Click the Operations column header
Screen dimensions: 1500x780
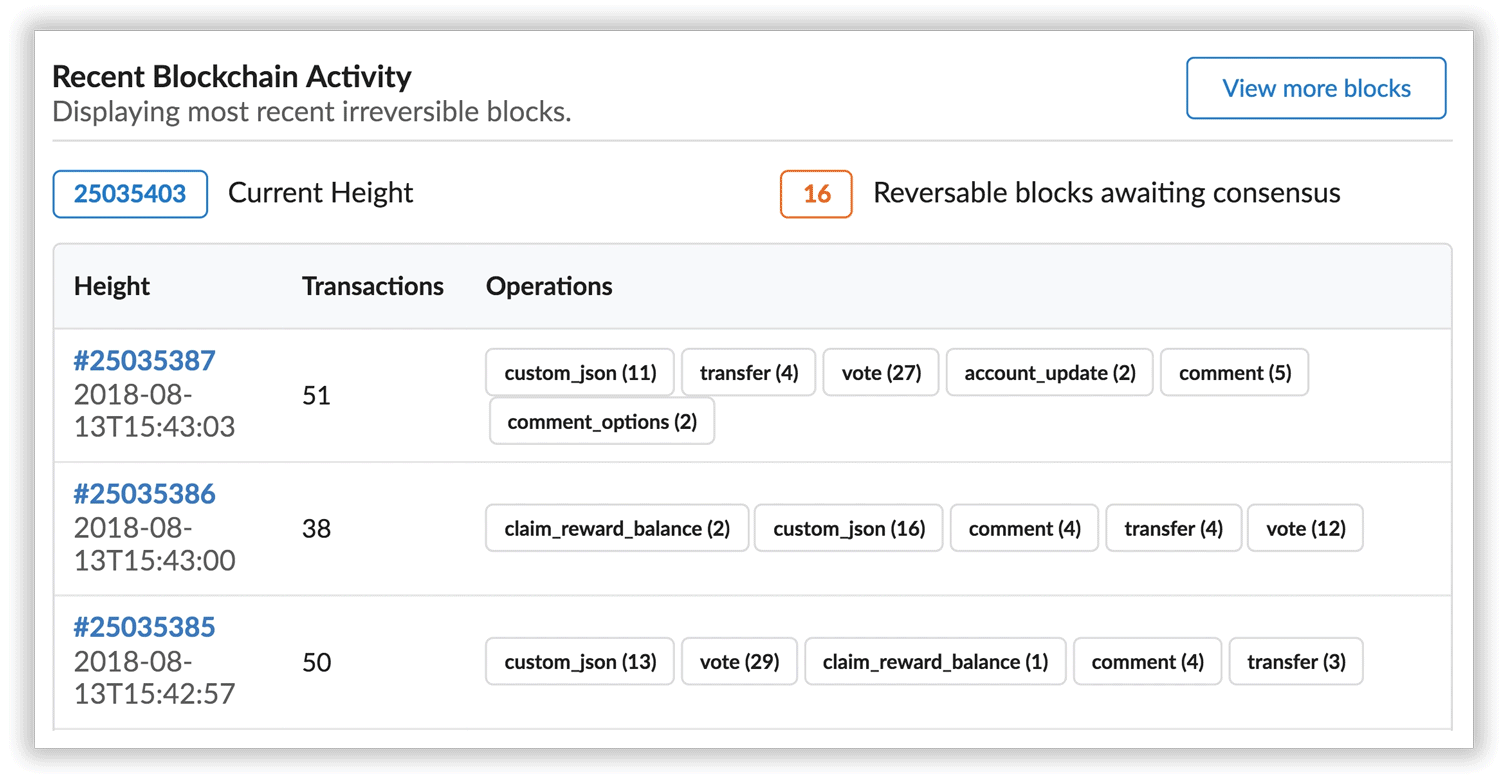[x=549, y=286]
